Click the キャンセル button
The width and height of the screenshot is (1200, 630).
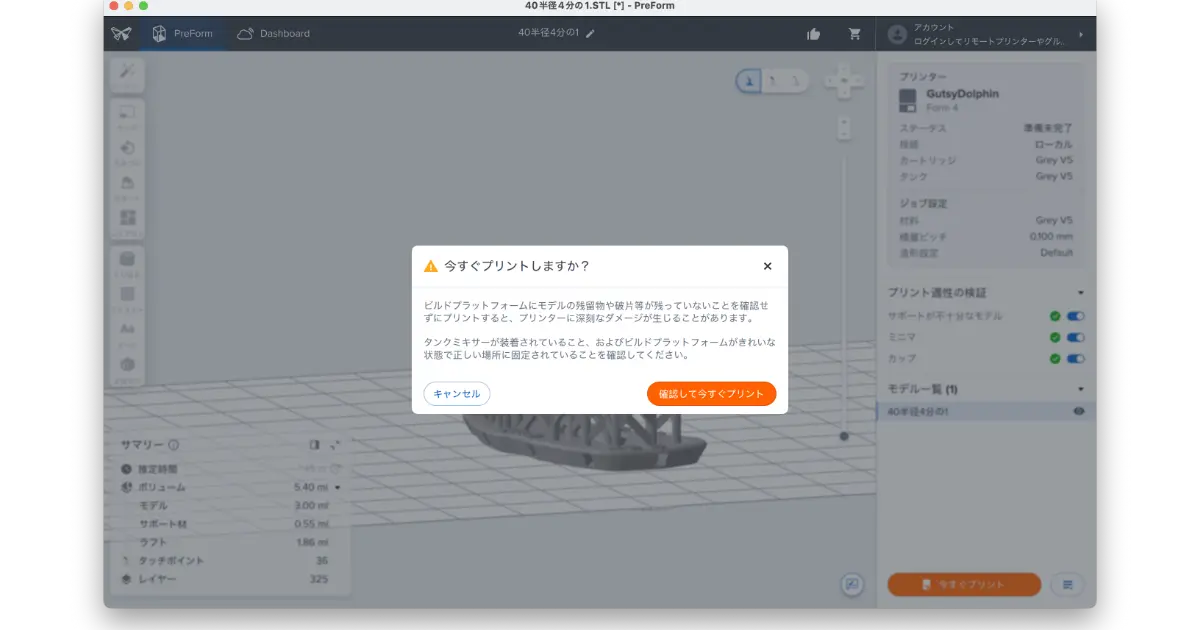click(457, 394)
